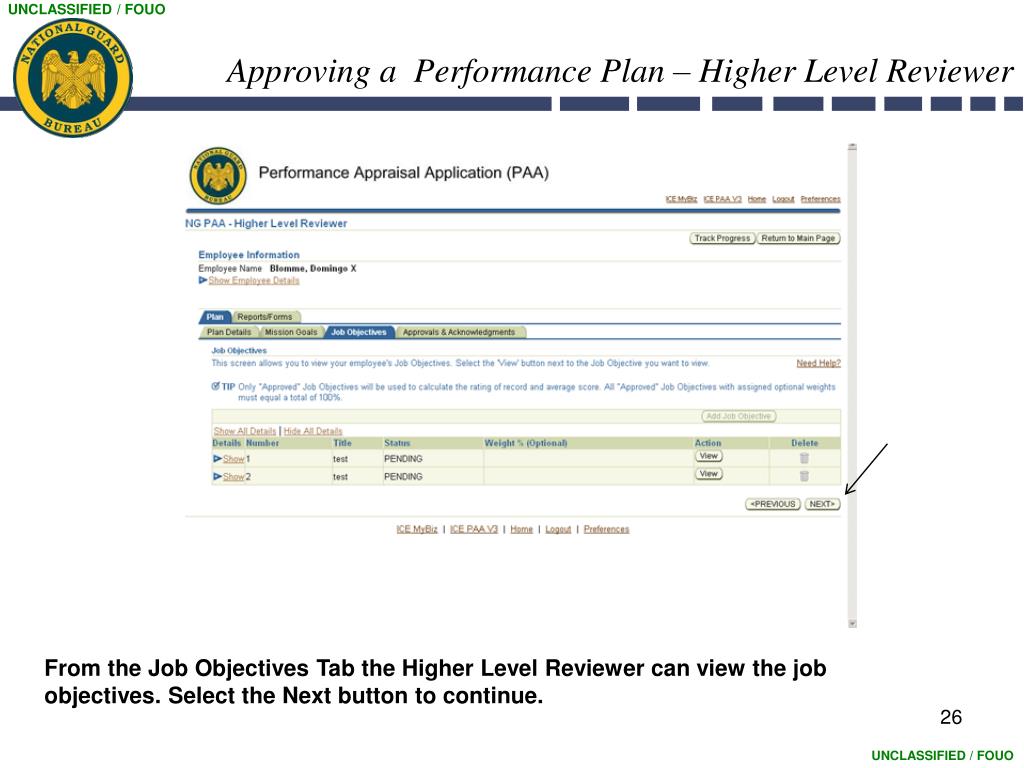Viewport: 1024px width, 768px height.
Task: Click Logout link in top header
Action: click(783, 199)
